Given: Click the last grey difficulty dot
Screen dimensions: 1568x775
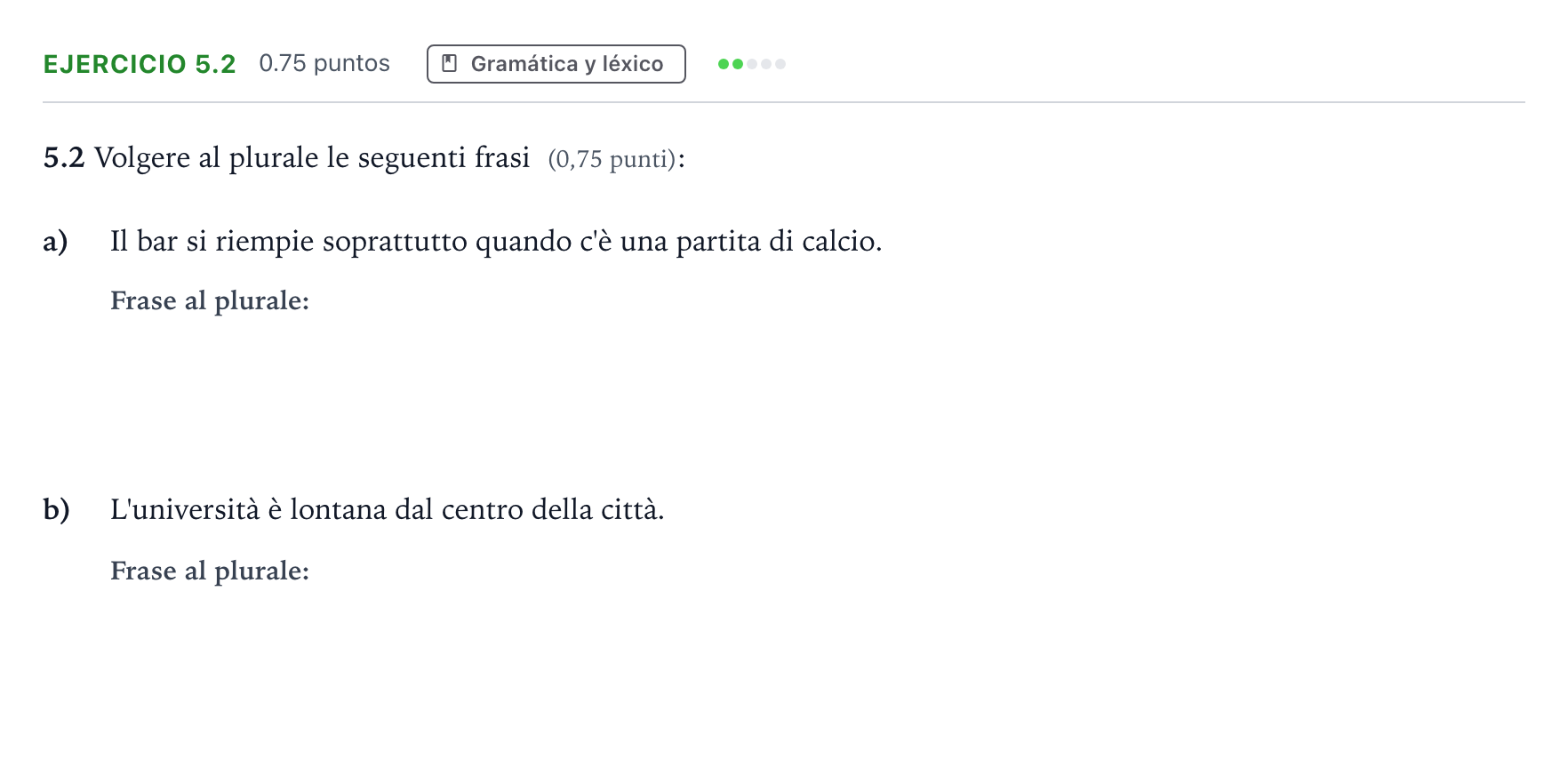Looking at the screenshot, I should click(780, 64).
